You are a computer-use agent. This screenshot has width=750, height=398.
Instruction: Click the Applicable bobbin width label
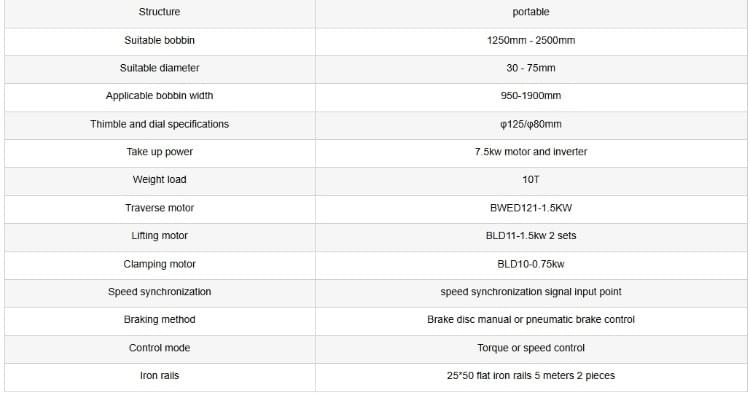click(160, 96)
